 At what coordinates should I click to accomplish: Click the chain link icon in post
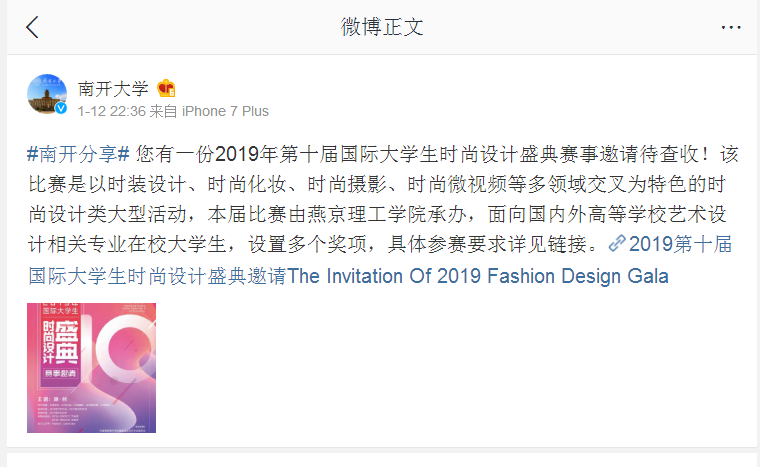617,242
